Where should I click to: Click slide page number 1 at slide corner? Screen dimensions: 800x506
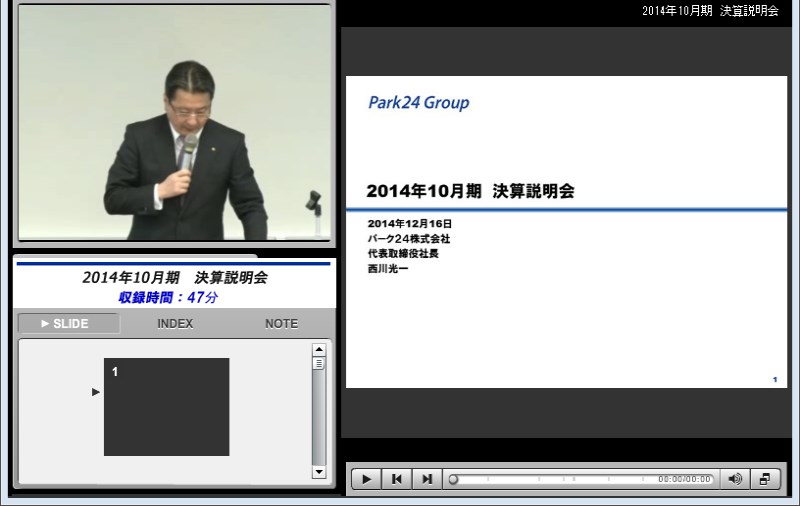pos(774,380)
